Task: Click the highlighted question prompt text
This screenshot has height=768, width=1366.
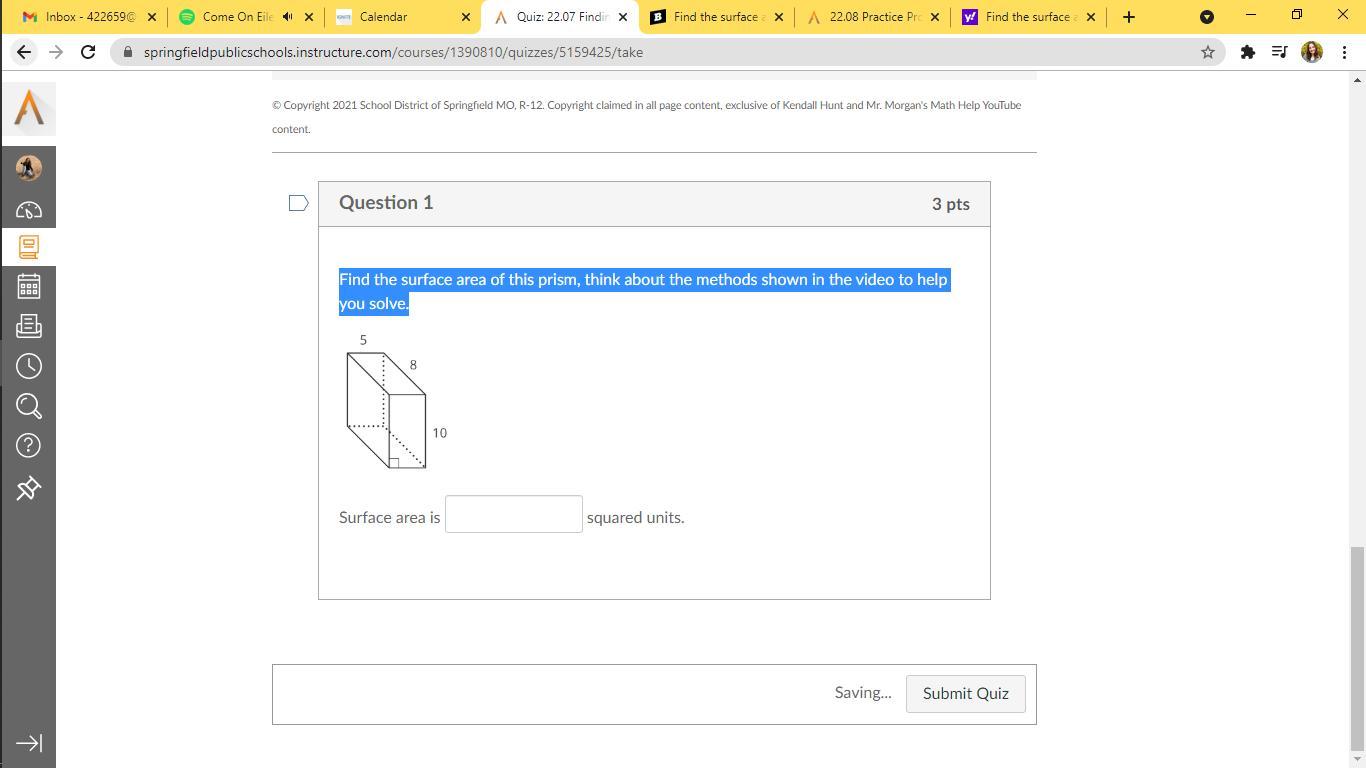Action: [x=644, y=291]
